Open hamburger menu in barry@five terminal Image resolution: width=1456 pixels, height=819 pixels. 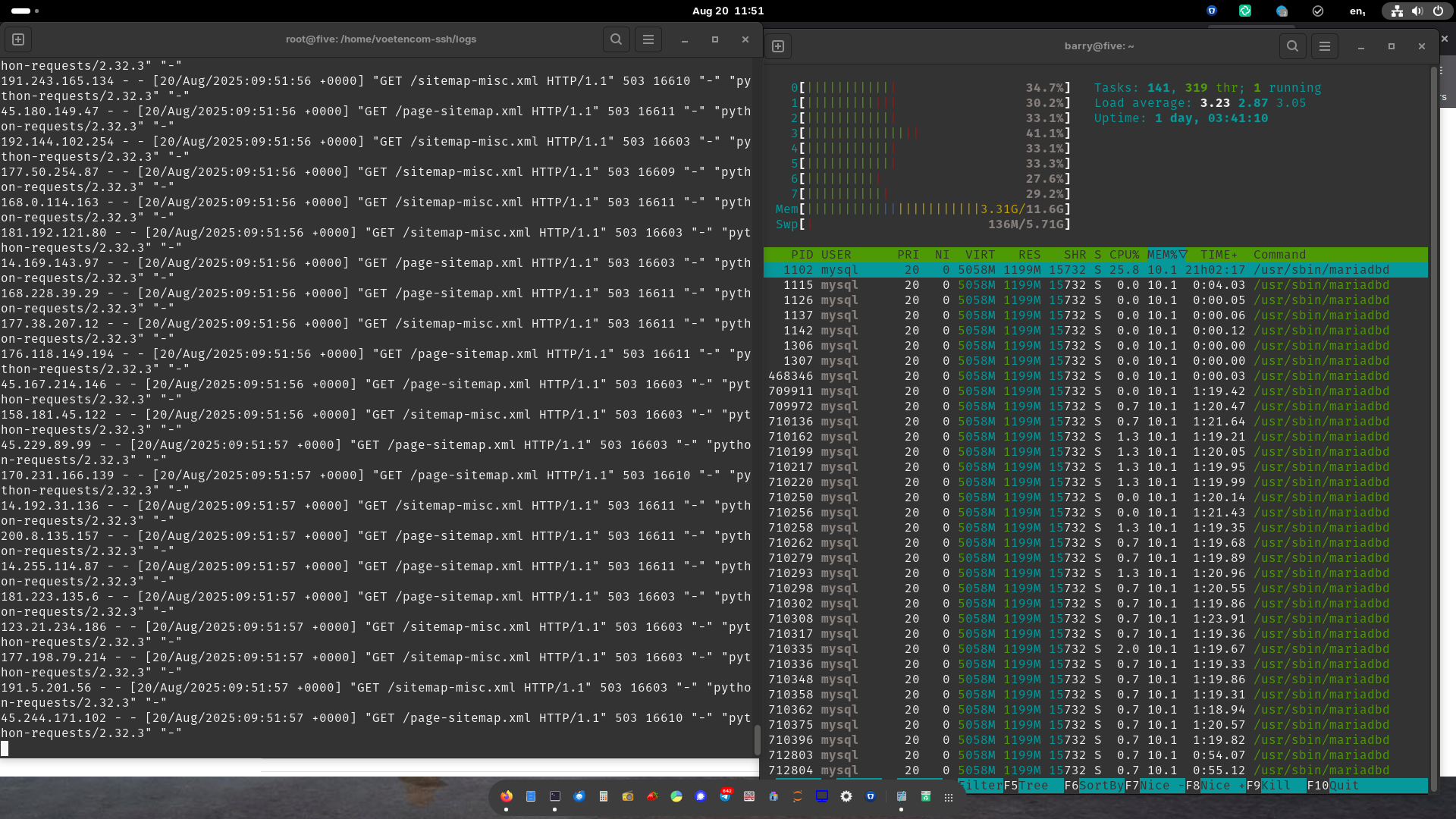1325,46
